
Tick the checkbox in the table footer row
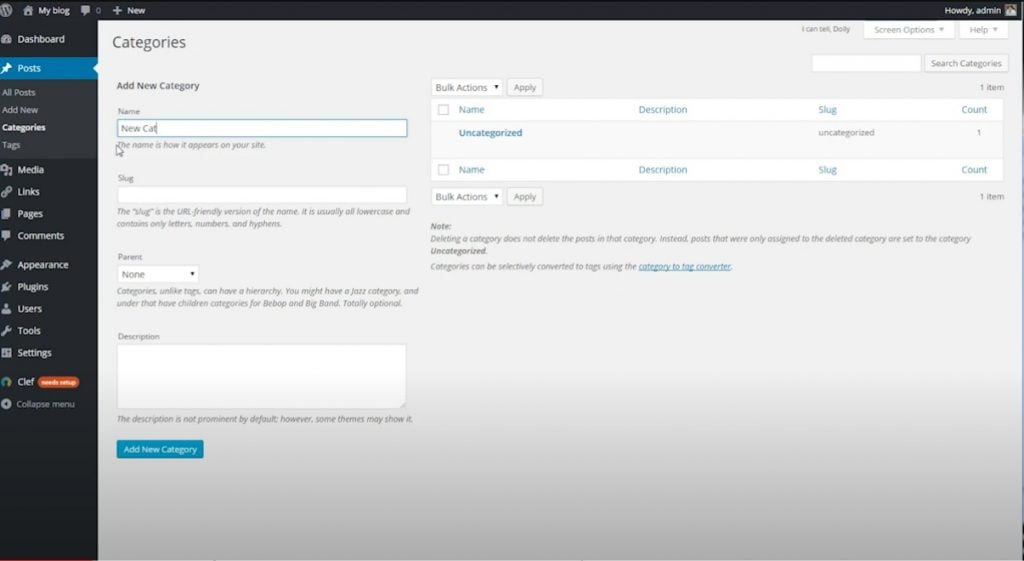(x=443, y=170)
